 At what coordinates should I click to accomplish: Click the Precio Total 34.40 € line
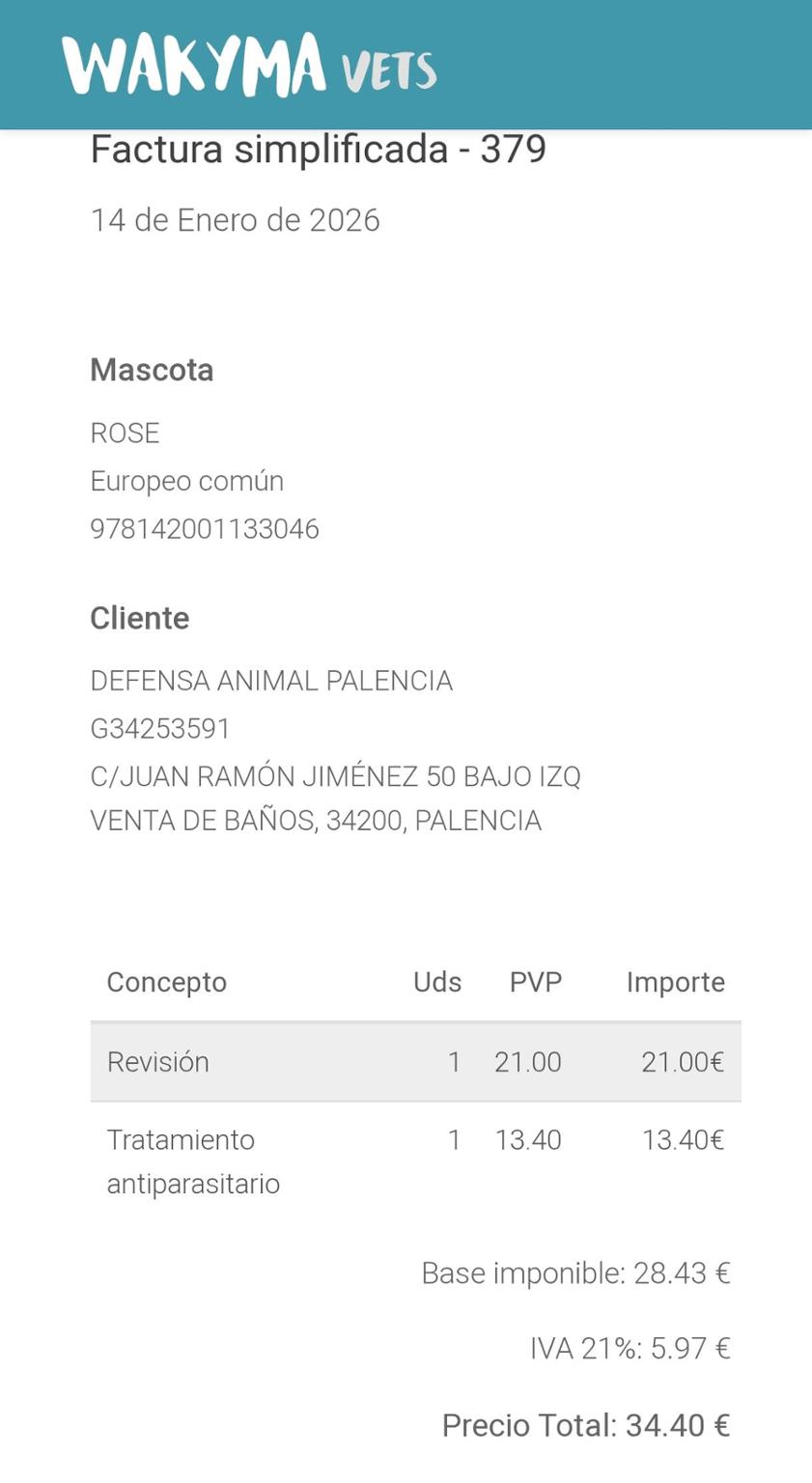585,1425
